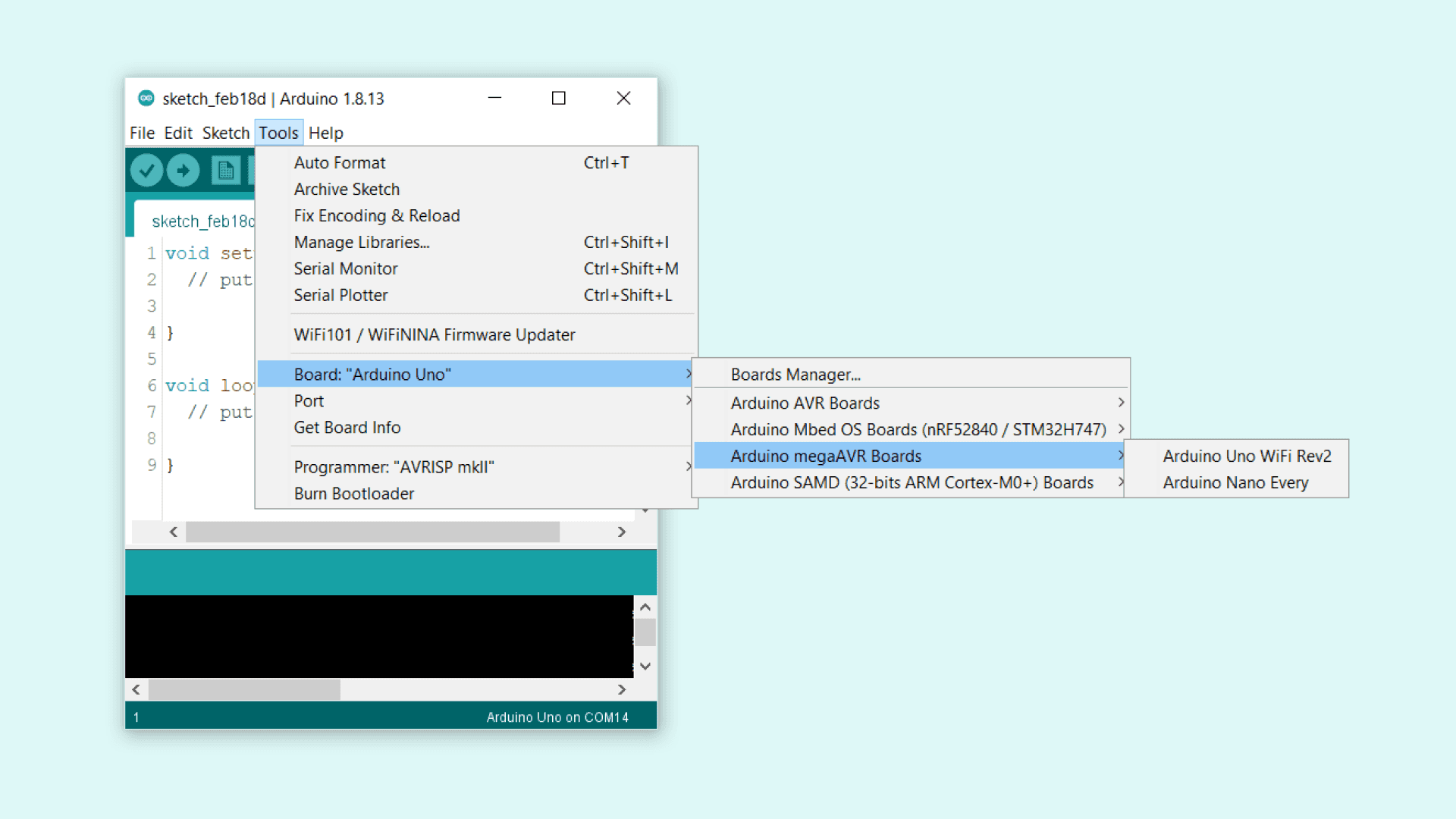Image resolution: width=1456 pixels, height=819 pixels.
Task: Open Serial Monitor from Tools menu
Action: coord(346,269)
